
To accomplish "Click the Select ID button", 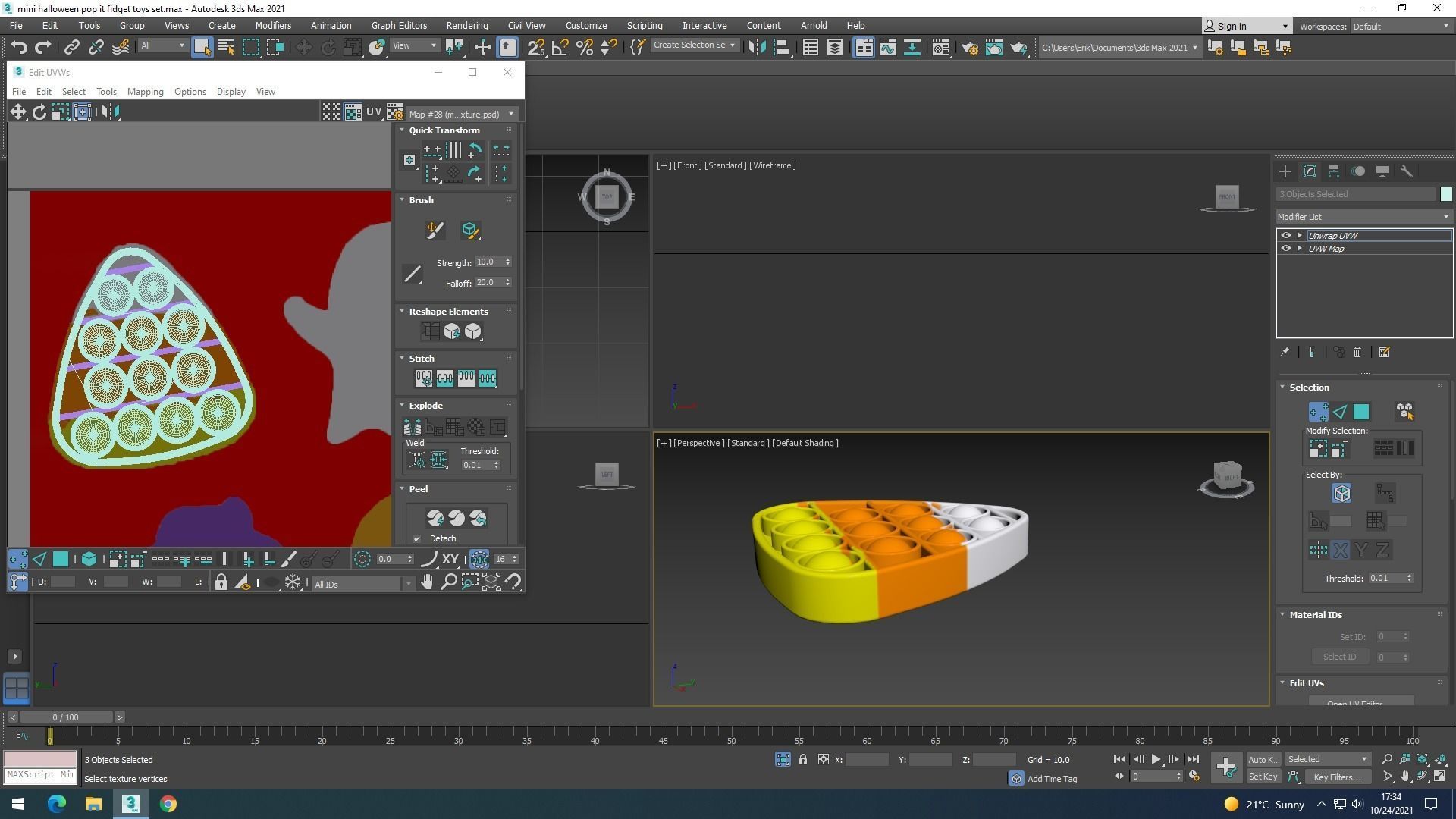I will click(1339, 657).
